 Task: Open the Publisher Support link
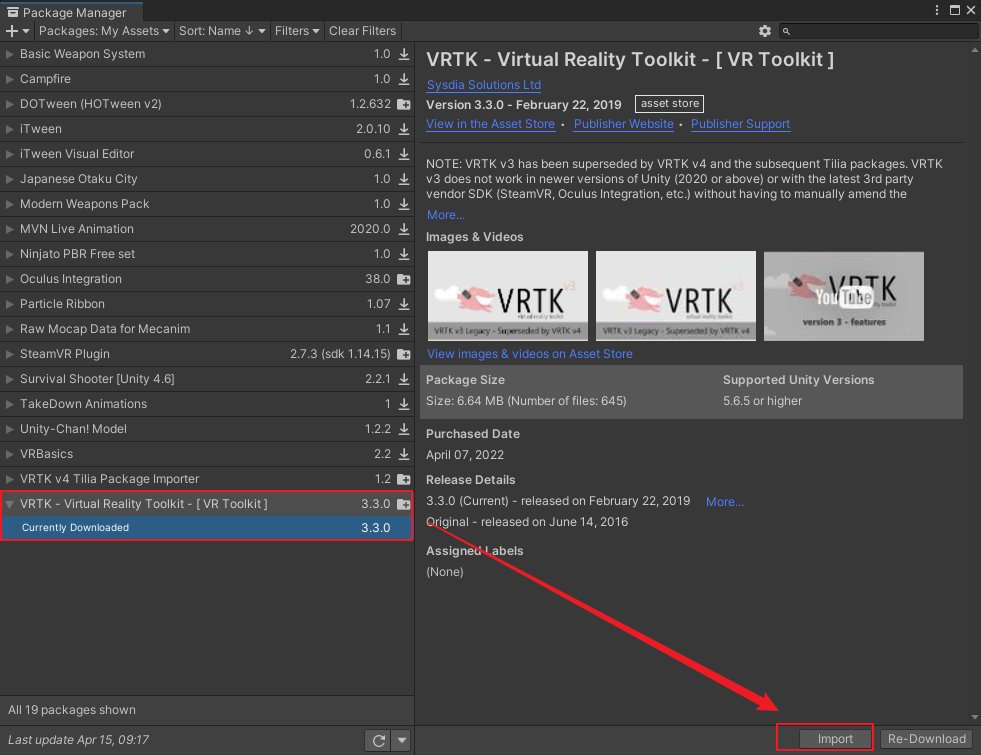click(740, 124)
